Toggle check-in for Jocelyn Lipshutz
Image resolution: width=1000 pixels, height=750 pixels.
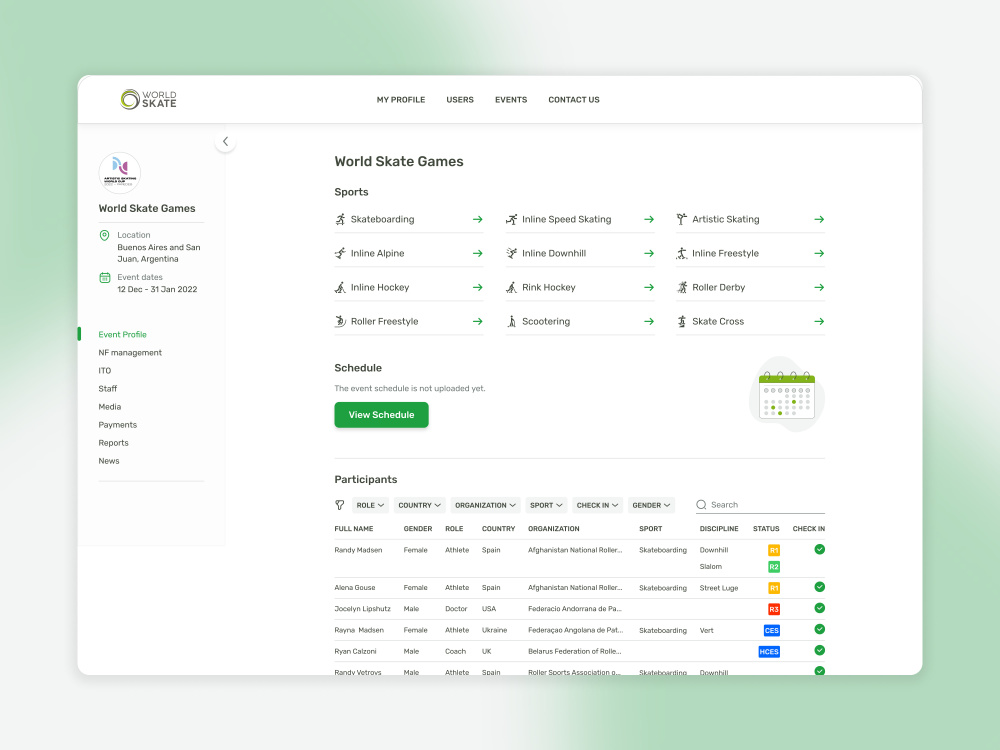point(820,608)
